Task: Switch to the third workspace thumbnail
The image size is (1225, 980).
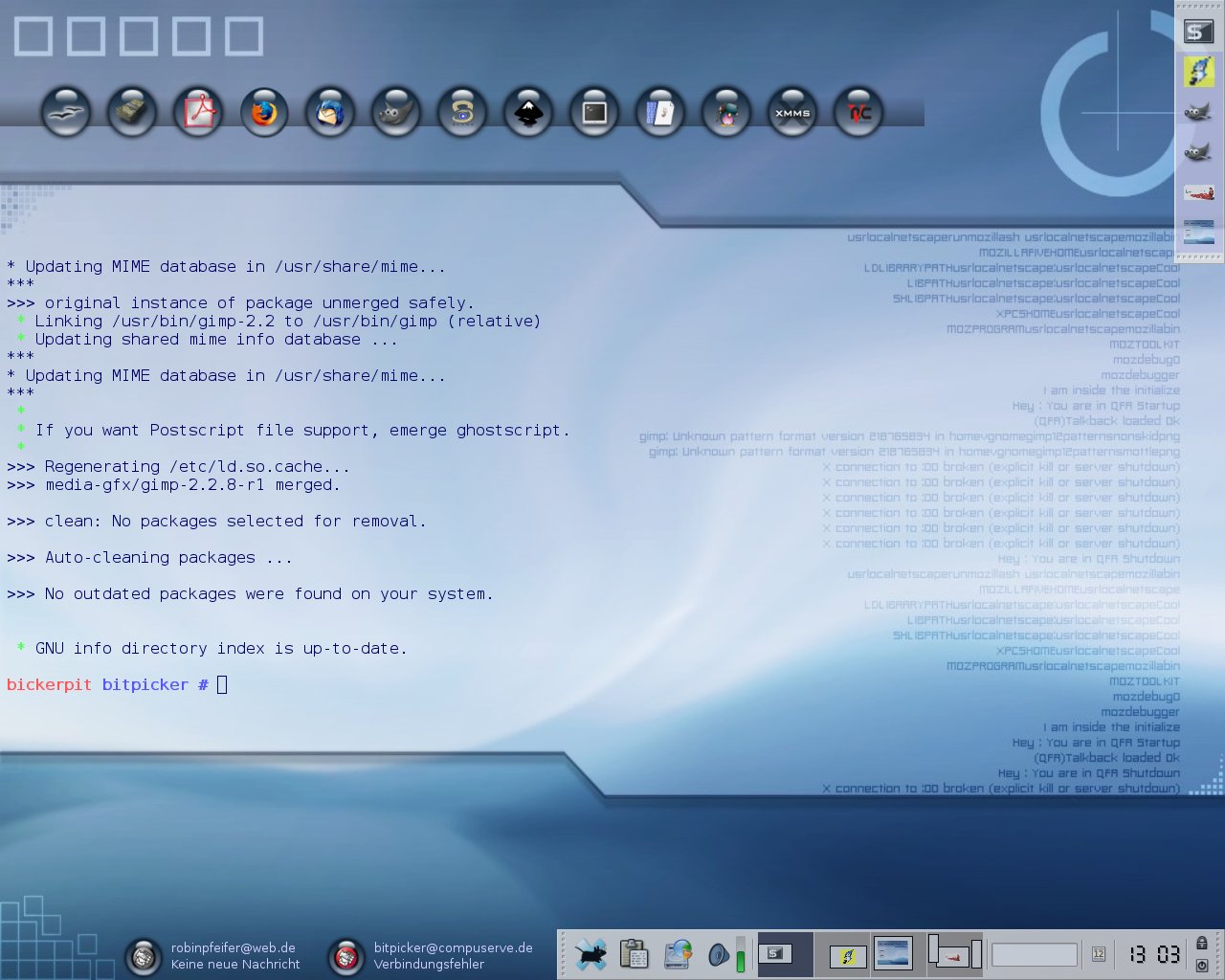Action: coord(898,954)
